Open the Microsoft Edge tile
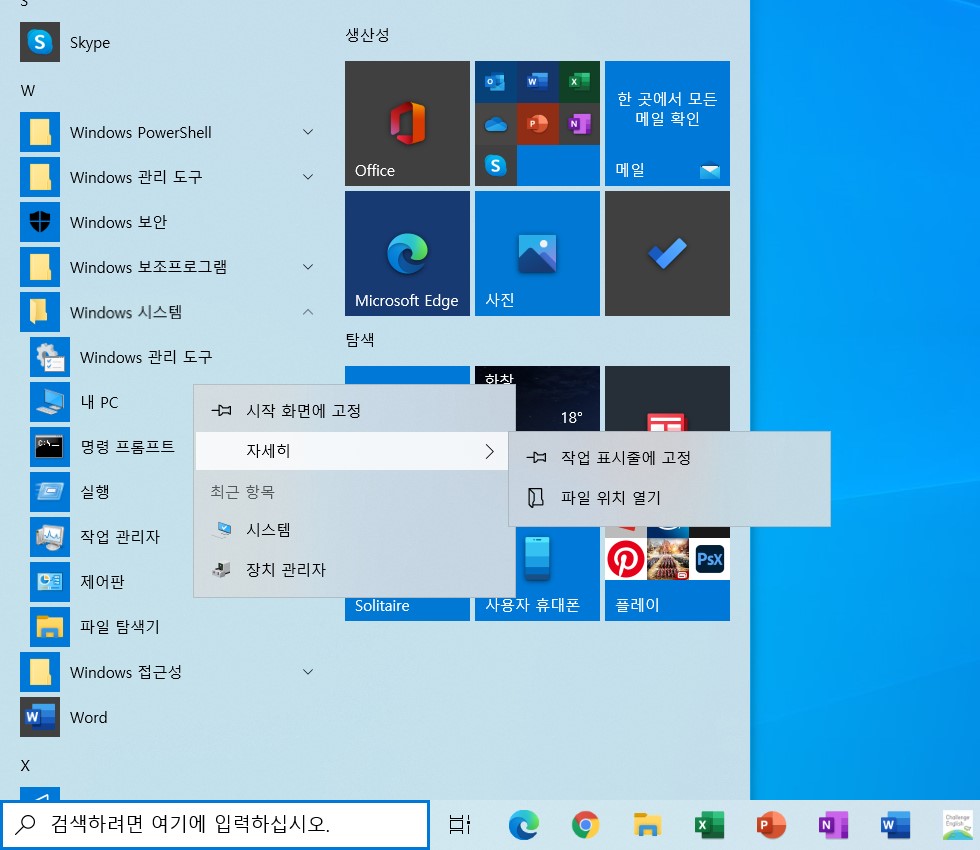Screen dimensions: 980x850 pyautogui.click(x=408, y=253)
